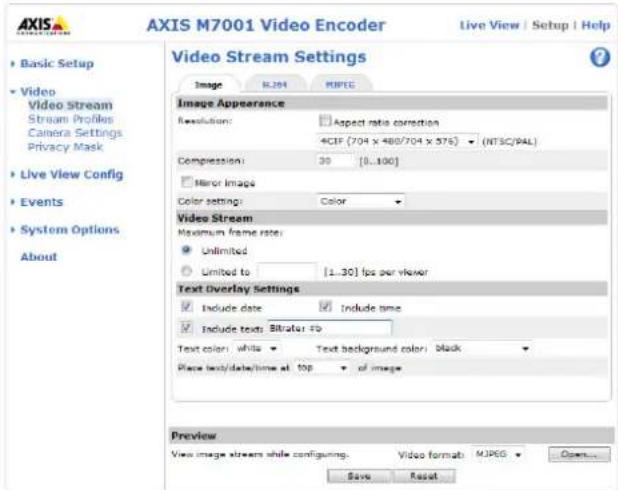The height and width of the screenshot is (490, 618).
Task: Click the Open... preview button
Action: click(579, 454)
